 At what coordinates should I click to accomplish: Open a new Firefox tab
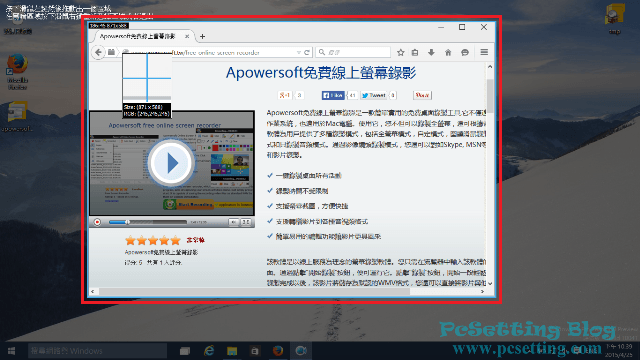(x=202, y=37)
